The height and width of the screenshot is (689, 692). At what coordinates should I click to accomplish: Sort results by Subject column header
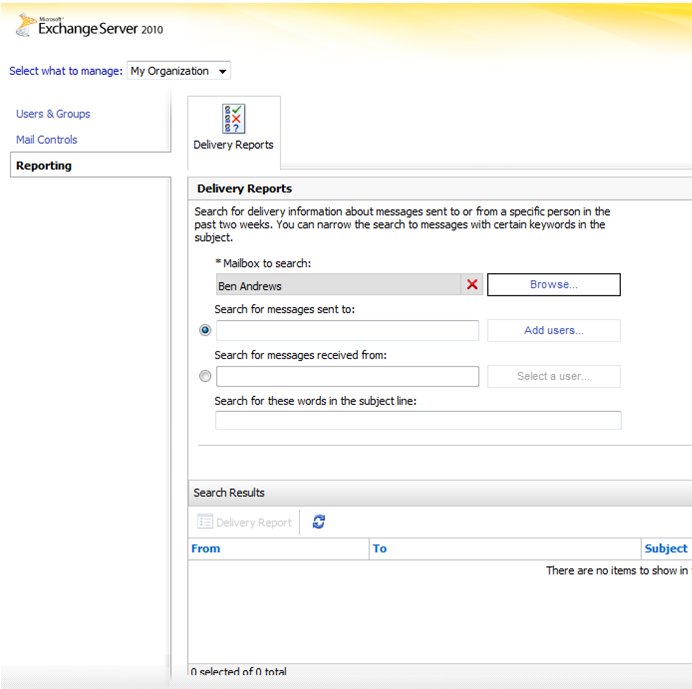click(666, 549)
